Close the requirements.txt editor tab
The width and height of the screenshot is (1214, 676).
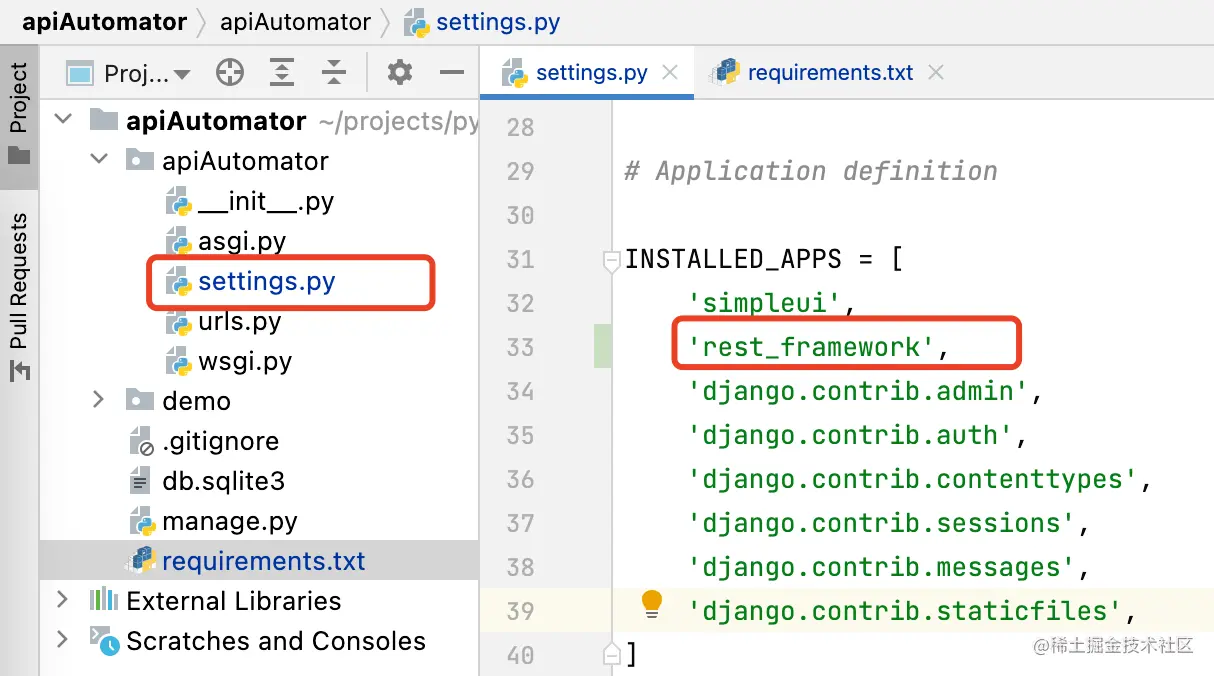(x=935, y=73)
